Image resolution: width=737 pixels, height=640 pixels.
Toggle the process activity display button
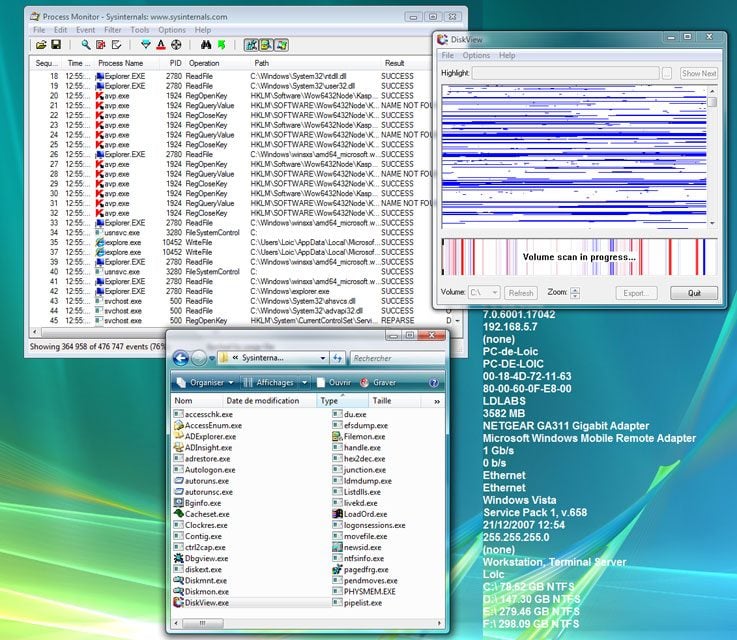281,45
